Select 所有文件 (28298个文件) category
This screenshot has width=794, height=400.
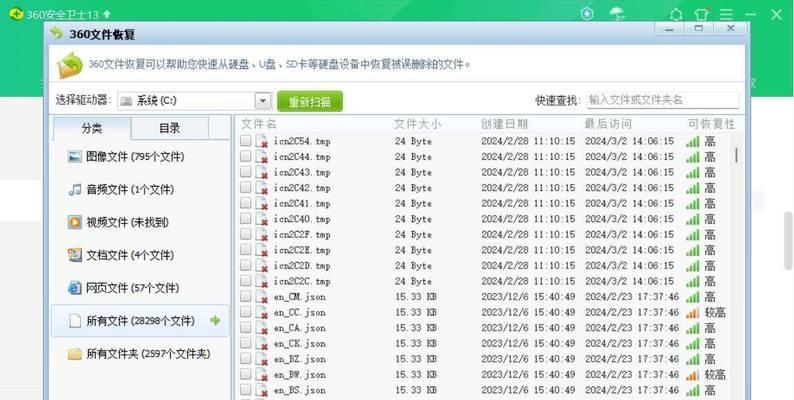pyautogui.click(x=140, y=321)
